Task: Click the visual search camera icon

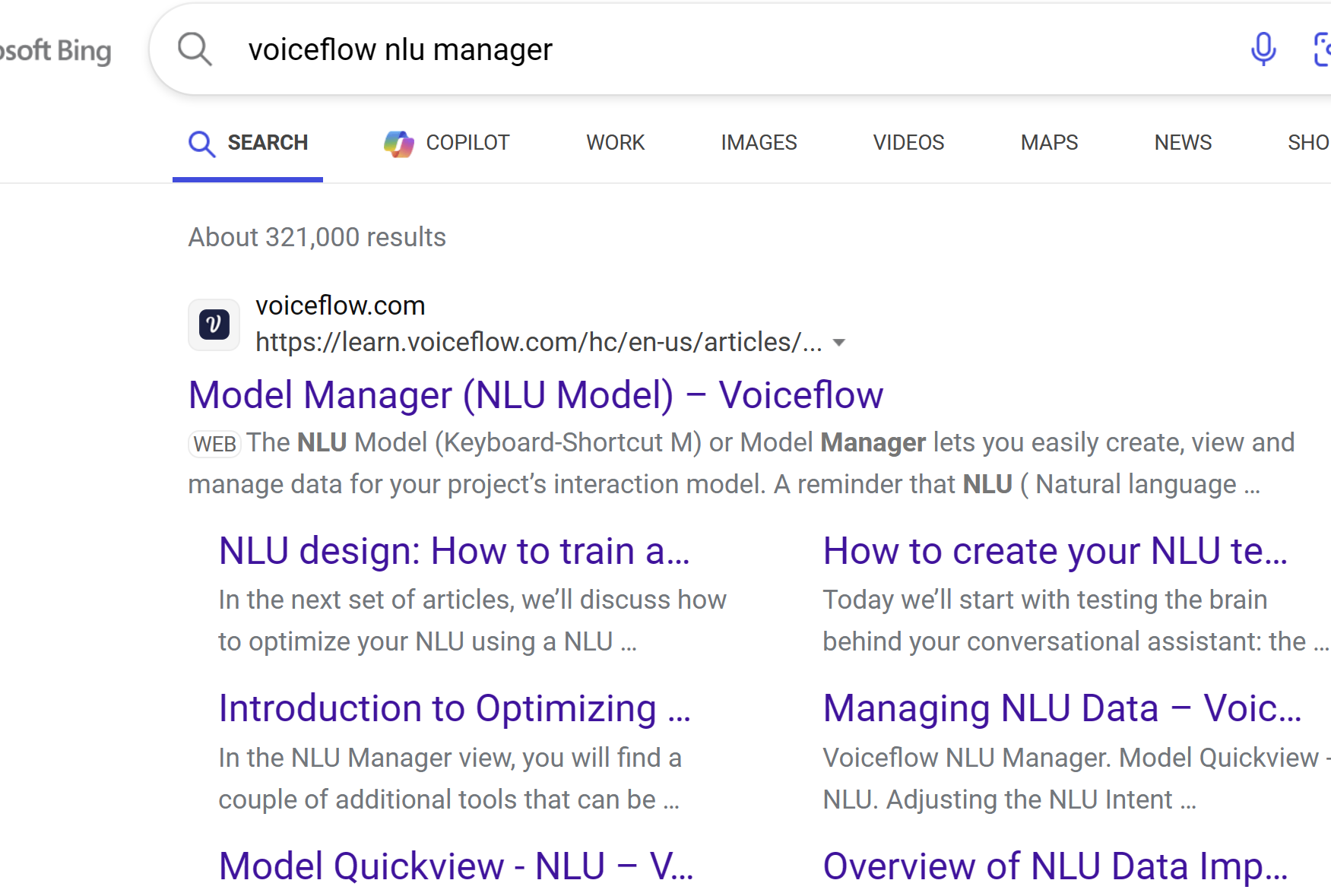Action: (x=1323, y=49)
